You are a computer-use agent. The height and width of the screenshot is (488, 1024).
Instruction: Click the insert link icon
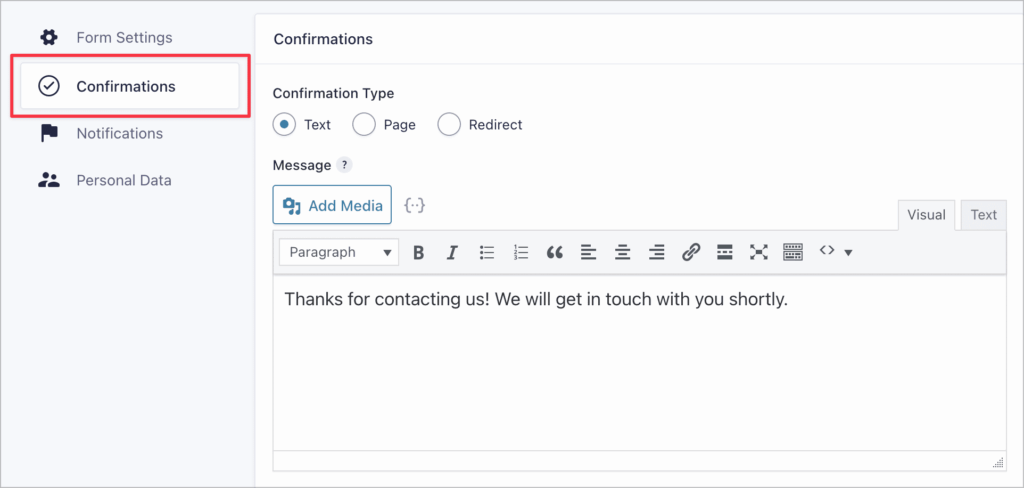[x=691, y=253]
